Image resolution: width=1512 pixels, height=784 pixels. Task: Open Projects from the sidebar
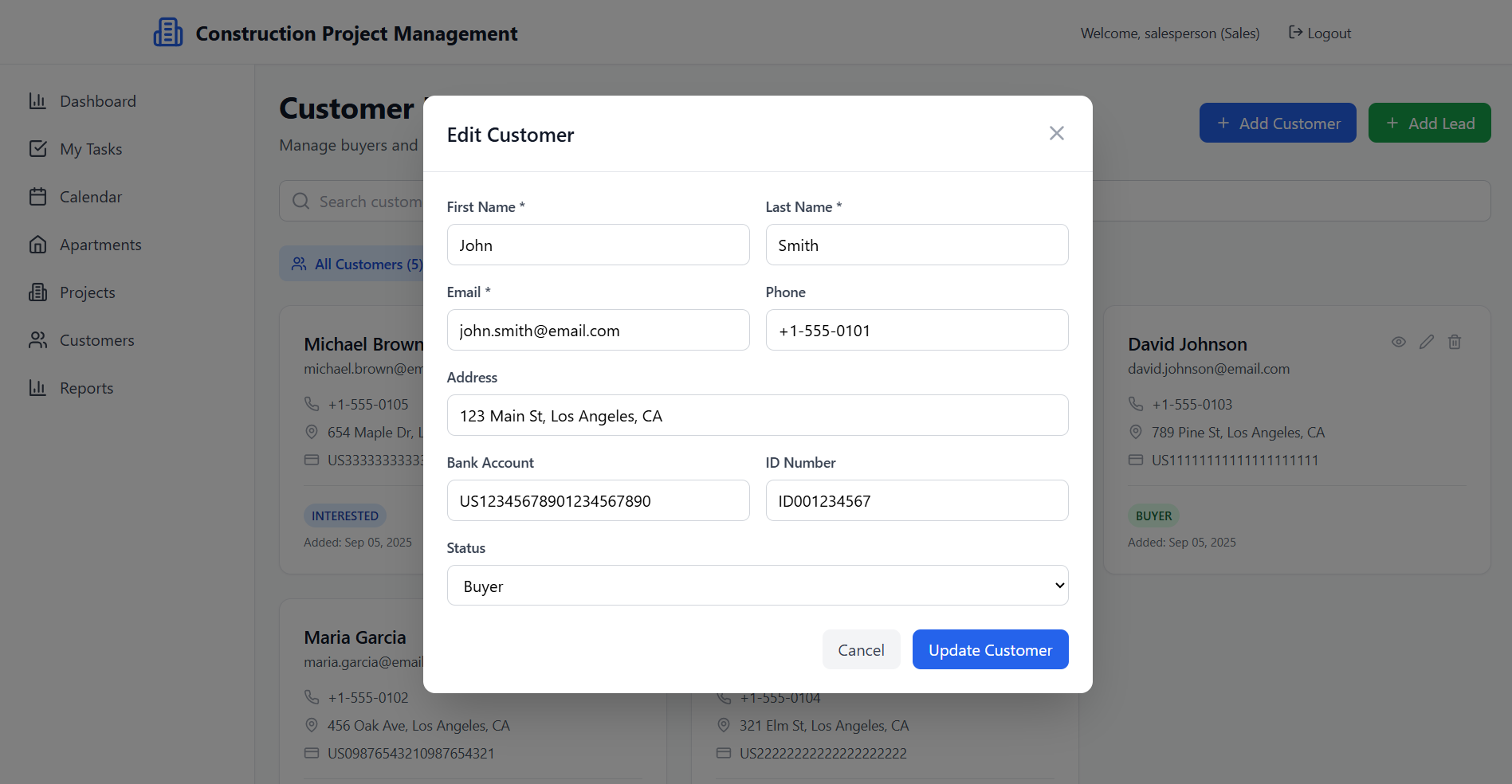point(87,292)
